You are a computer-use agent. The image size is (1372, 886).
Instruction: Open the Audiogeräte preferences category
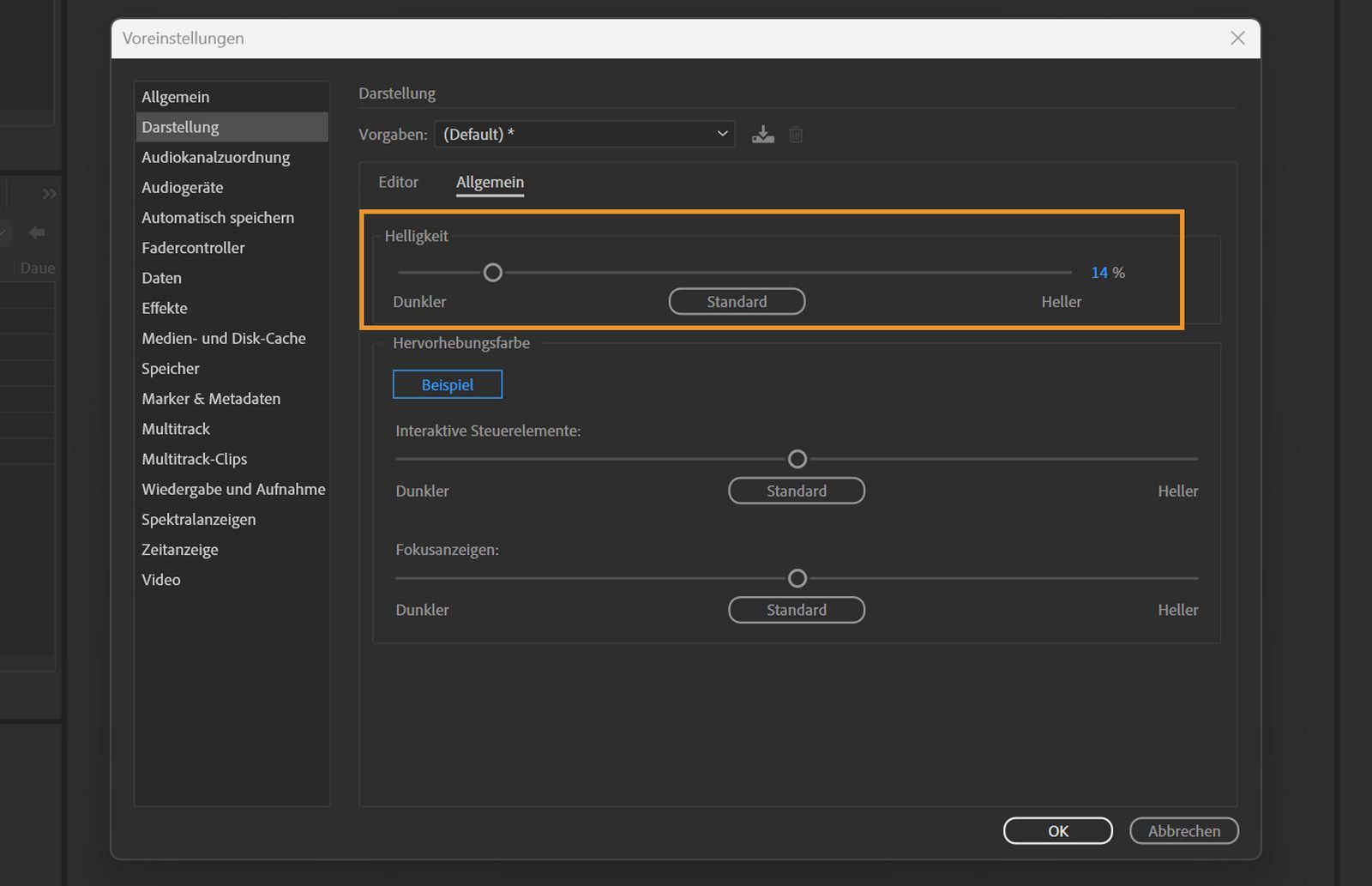coord(183,187)
